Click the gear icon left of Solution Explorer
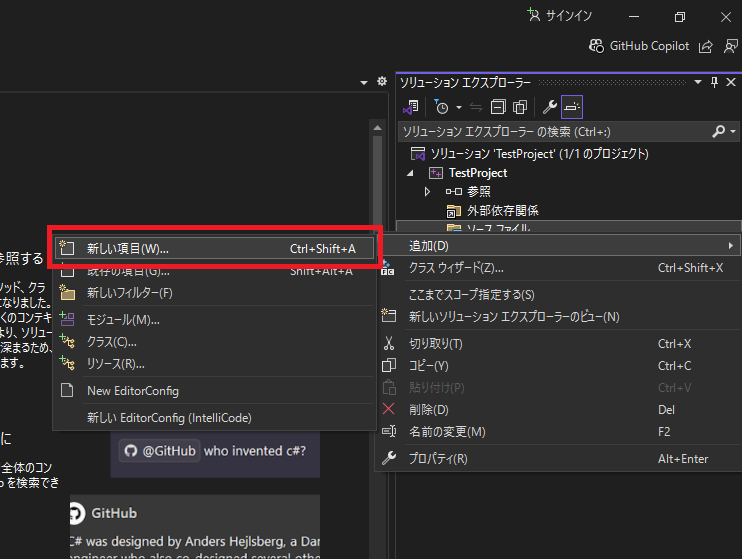 [381, 82]
